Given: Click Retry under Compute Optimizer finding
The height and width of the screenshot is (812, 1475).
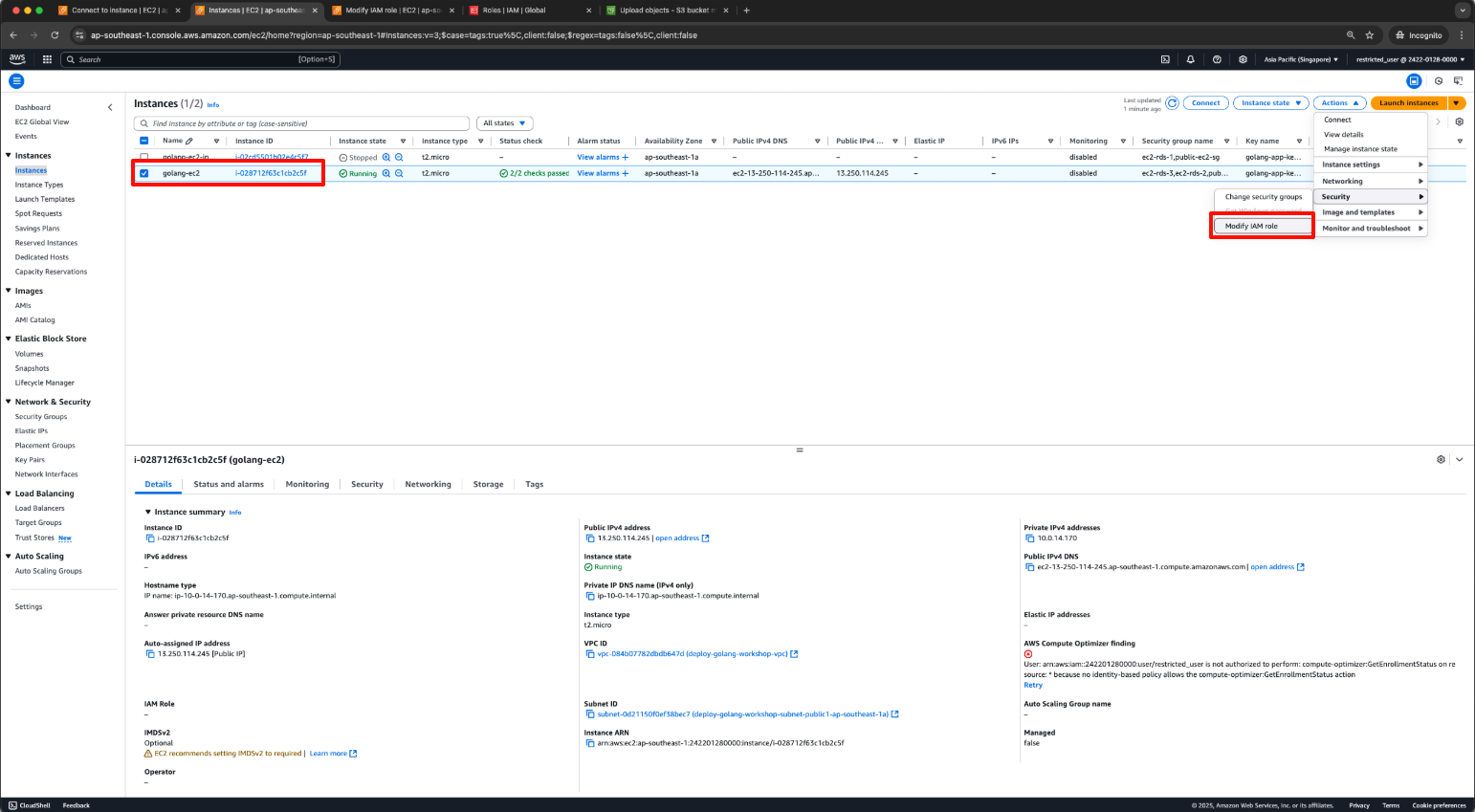Looking at the screenshot, I should pos(1033,685).
